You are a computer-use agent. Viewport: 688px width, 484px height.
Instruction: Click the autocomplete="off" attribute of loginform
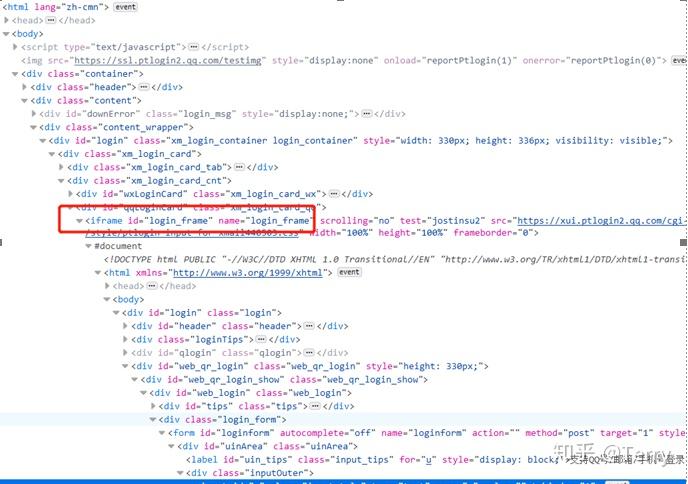pyautogui.click(x=328, y=433)
